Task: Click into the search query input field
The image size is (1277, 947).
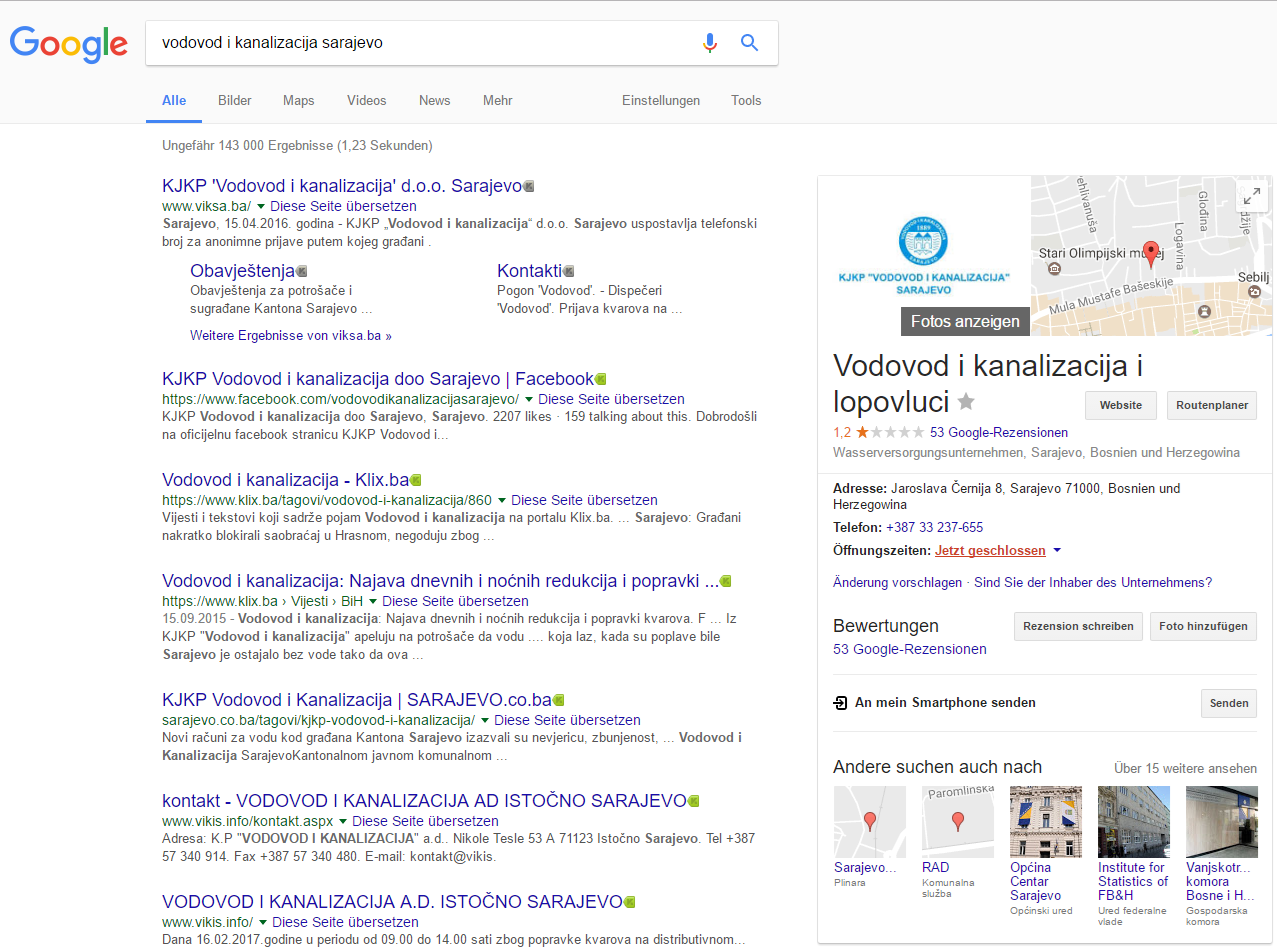Action: [420, 43]
